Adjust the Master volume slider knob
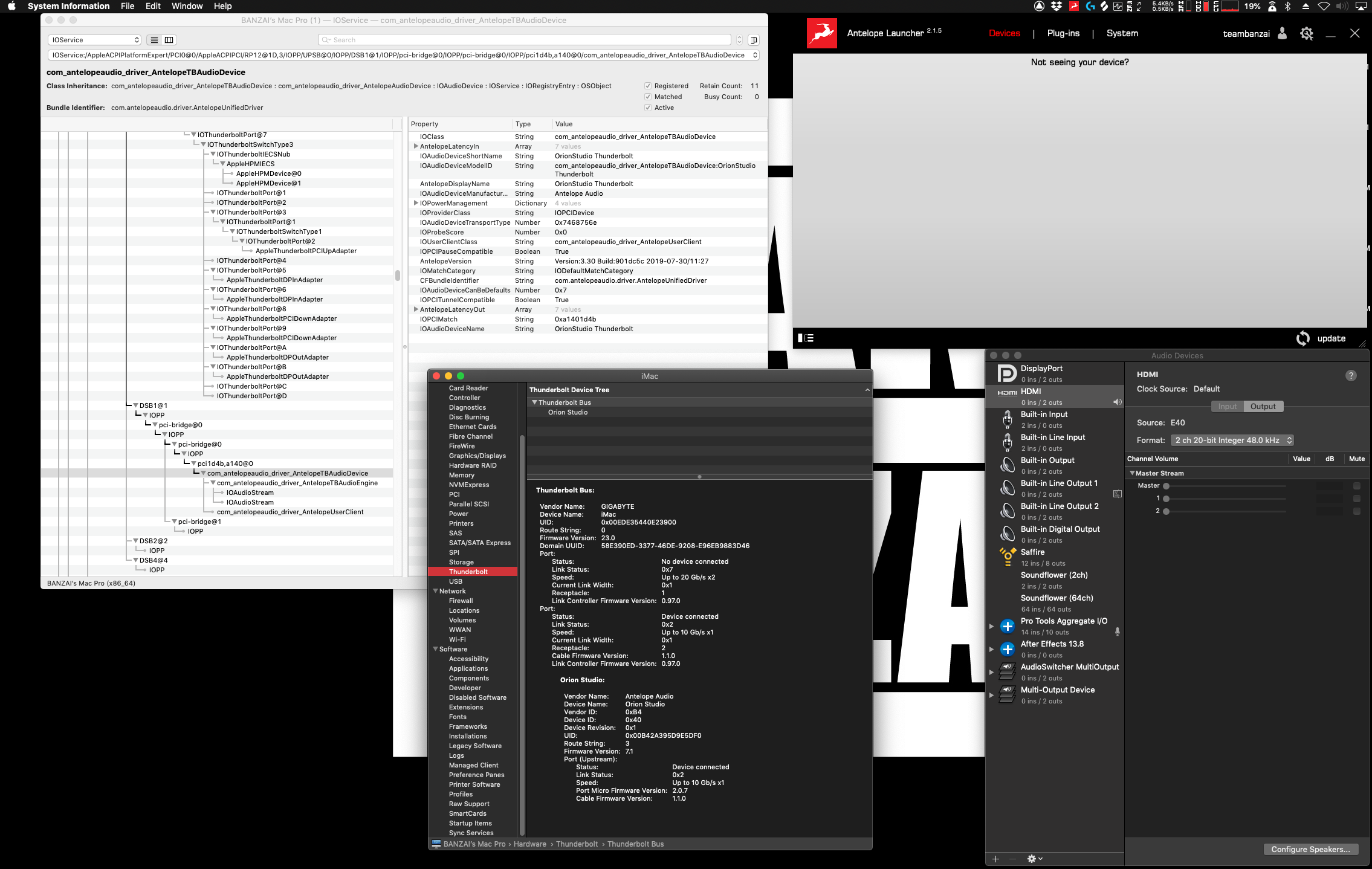This screenshot has height=869, width=1372. (1167, 486)
